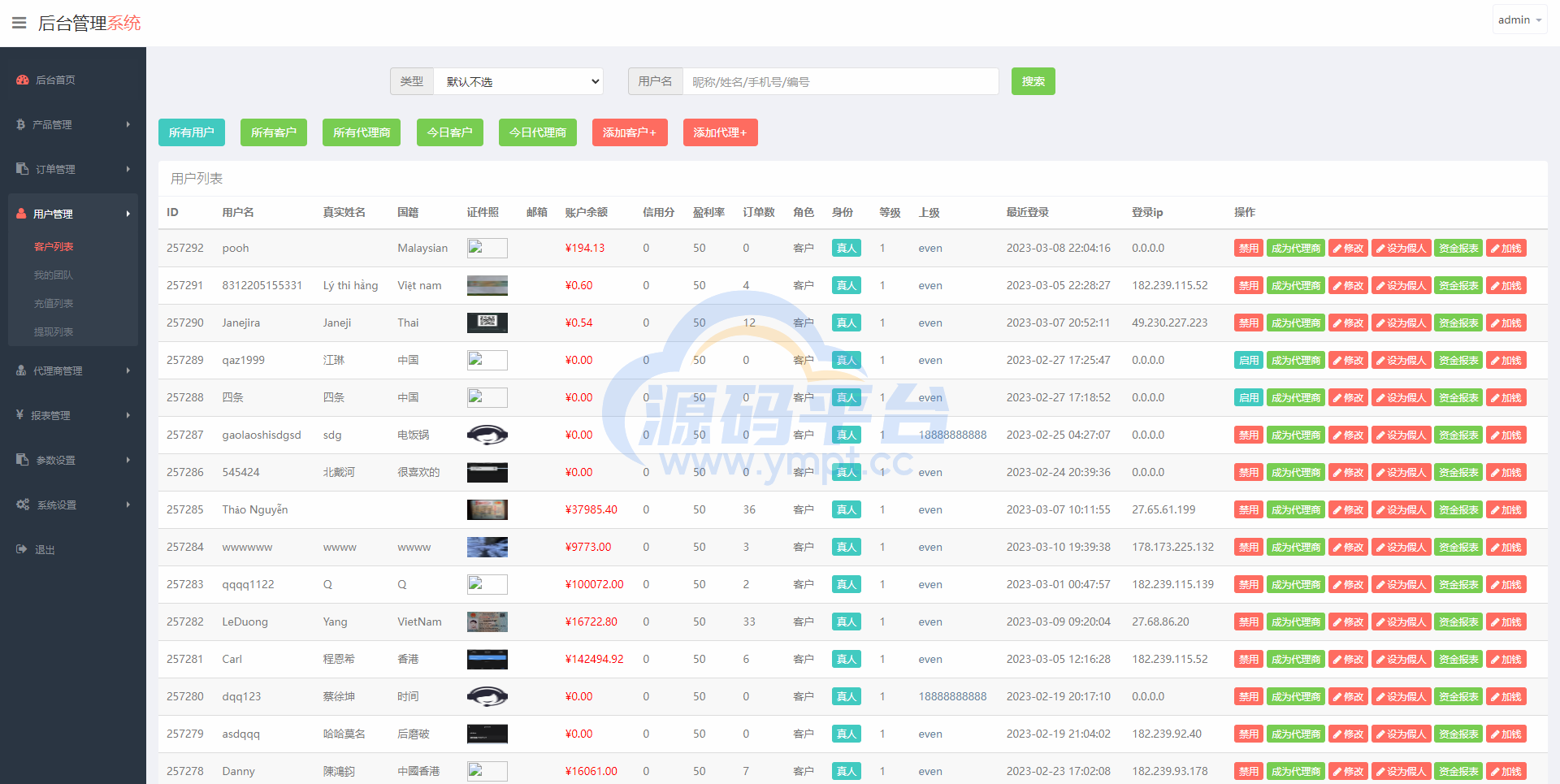Click the bitcoin icon for 产品管理
1560x784 pixels.
[x=20, y=124]
